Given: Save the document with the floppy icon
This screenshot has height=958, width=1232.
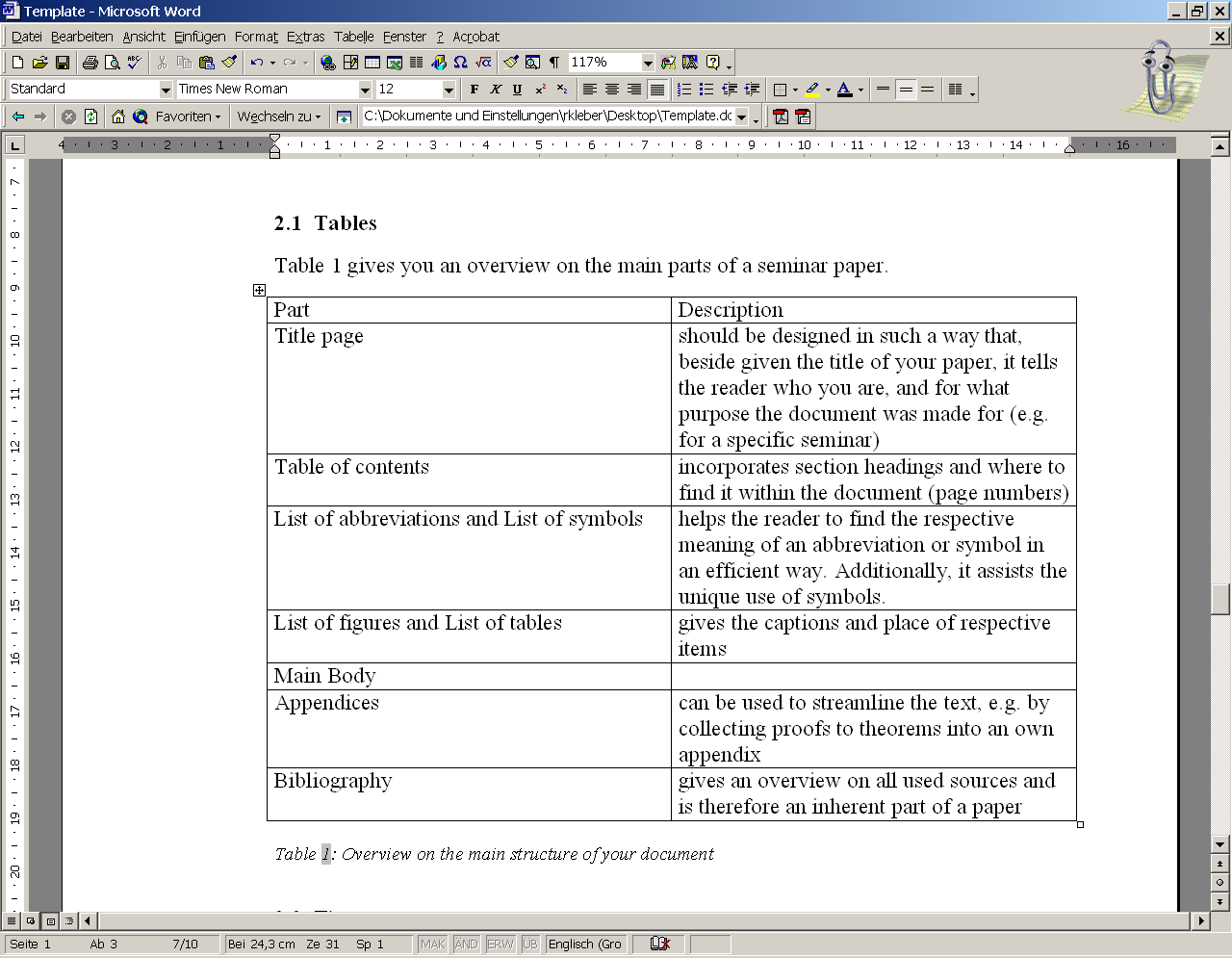Looking at the screenshot, I should click(63, 63).
